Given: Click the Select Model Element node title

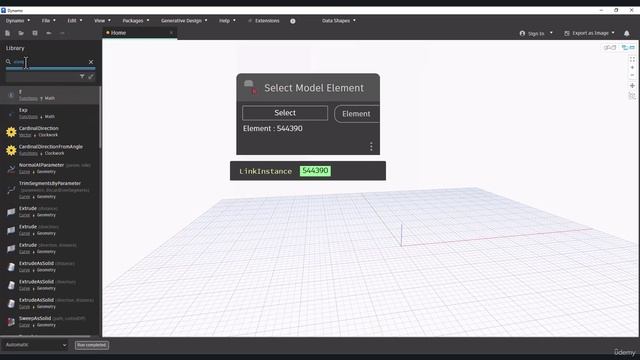Looking at the screenshot, I should pyautogui.click(x=314, y=88).
